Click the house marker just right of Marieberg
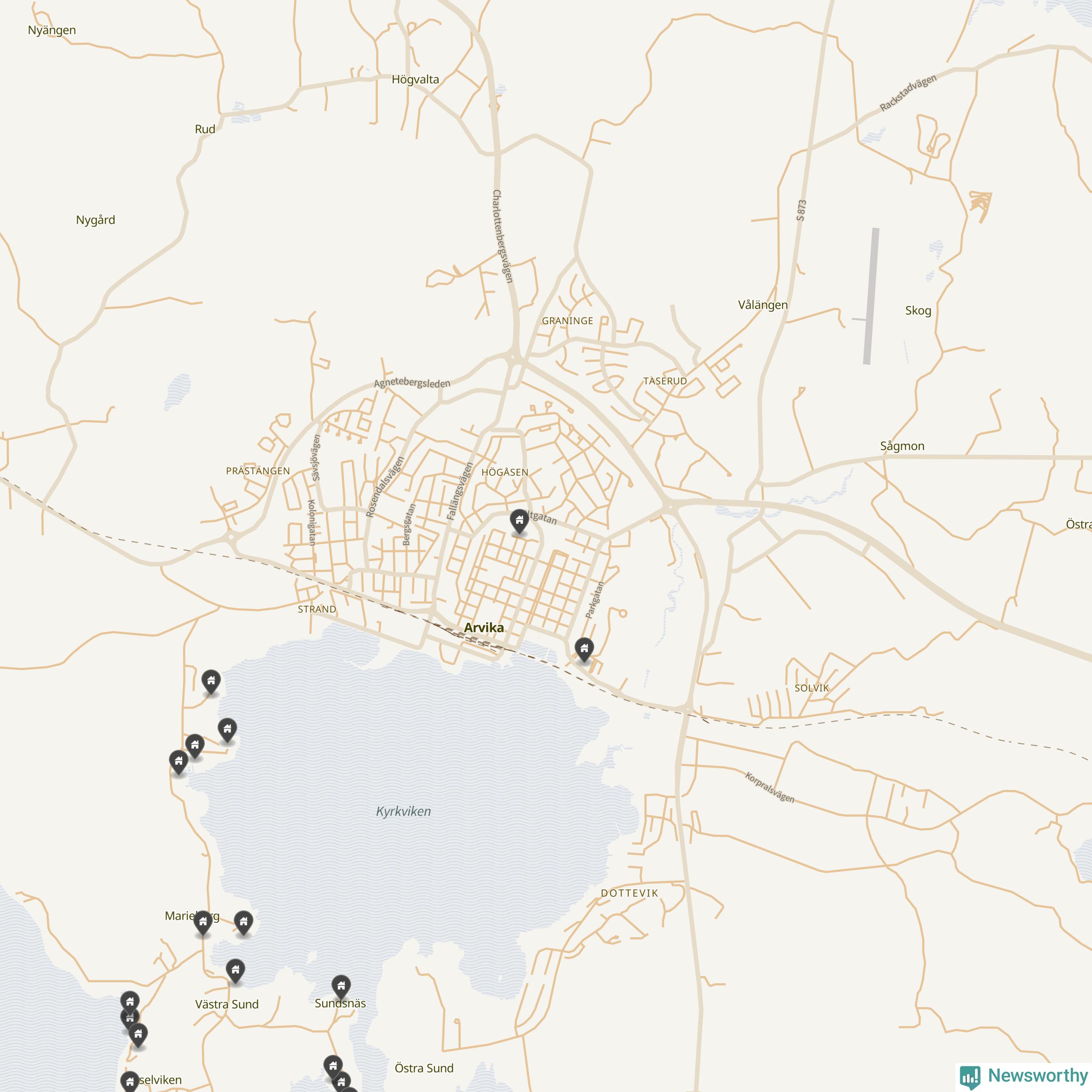The image size is (1092, 1092). (x=244, y=922)
